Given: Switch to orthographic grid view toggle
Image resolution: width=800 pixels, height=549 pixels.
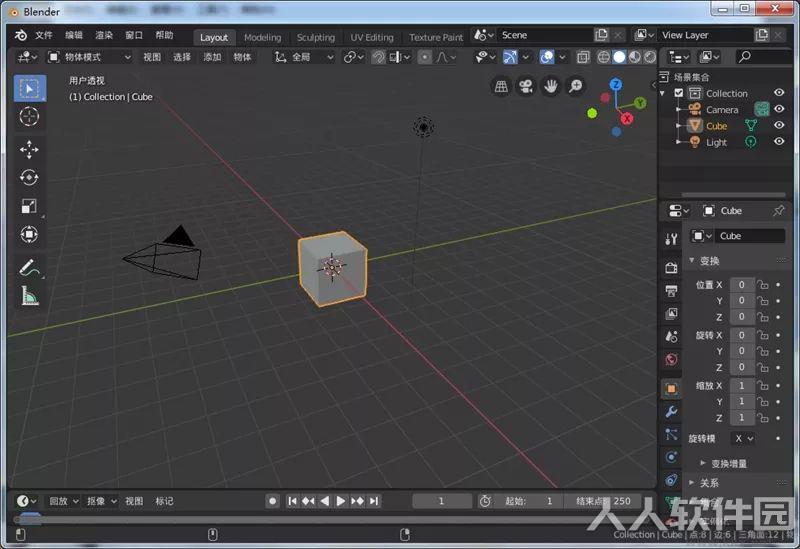Looking at the screenshot, I should (501, 86).
